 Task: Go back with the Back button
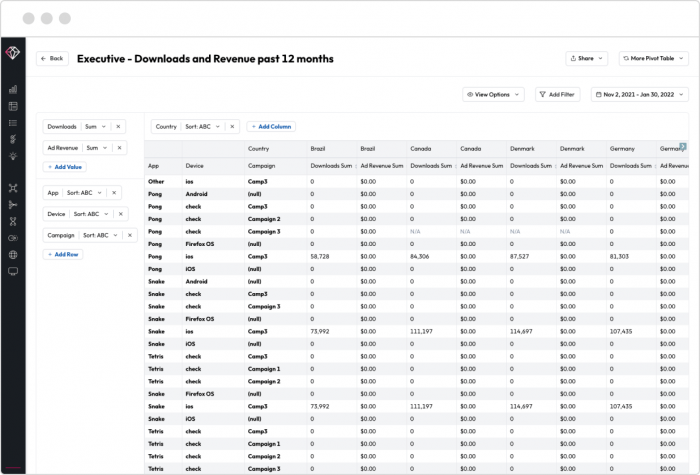(x=52, y=58)
